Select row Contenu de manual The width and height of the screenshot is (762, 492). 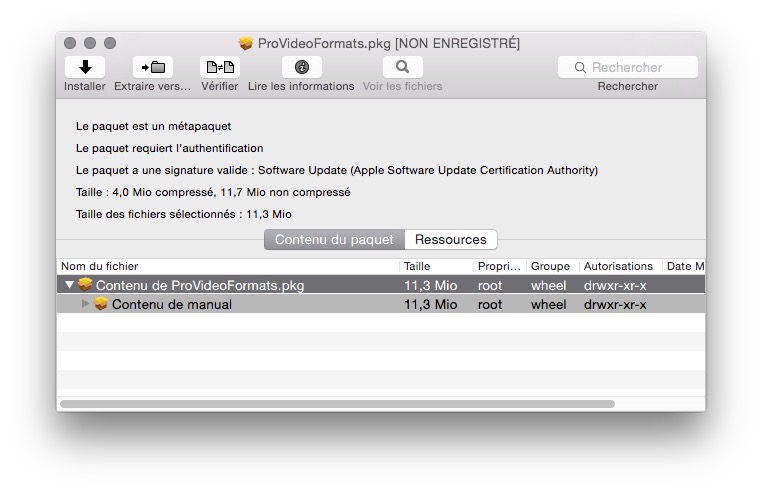(381, 304)
